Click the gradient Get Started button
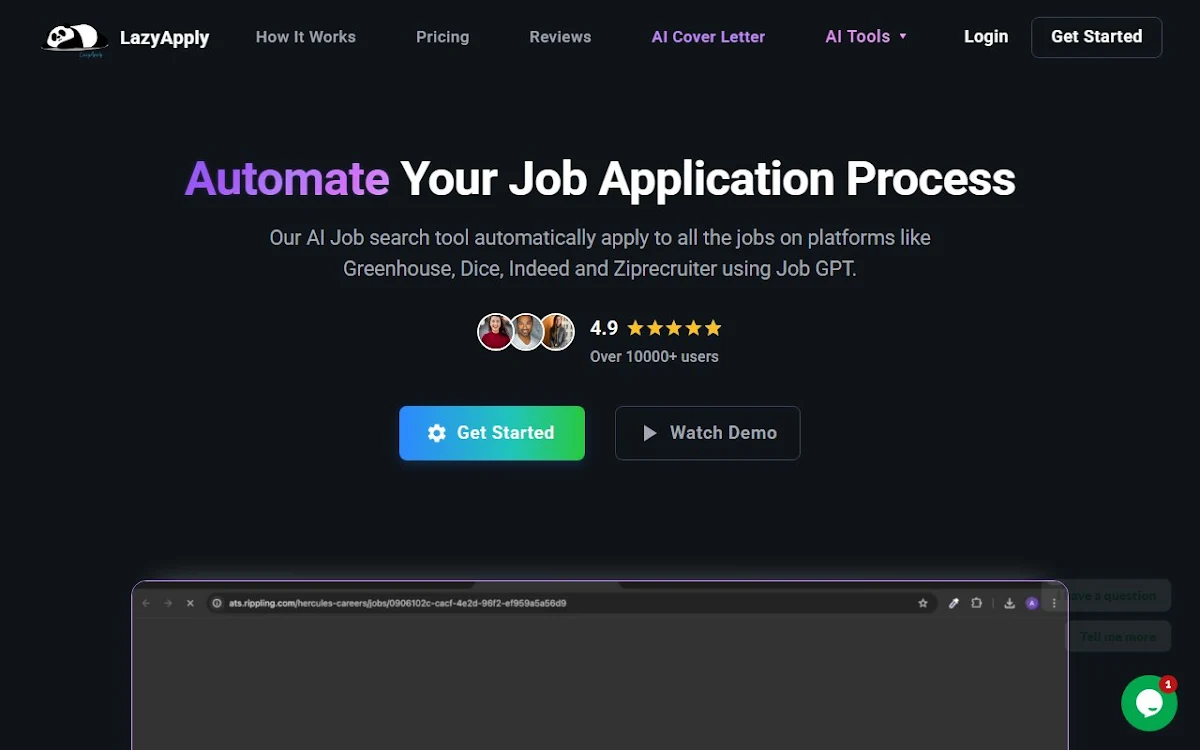Image resolution: width=1200 pixels, height=750 pixels. click(492, 433)
